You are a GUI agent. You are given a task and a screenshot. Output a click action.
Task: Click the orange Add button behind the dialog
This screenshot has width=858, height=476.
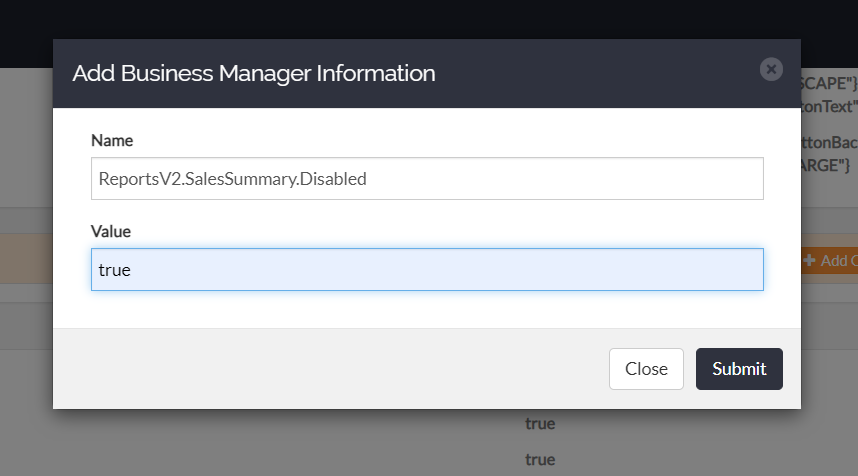point(830,260)
